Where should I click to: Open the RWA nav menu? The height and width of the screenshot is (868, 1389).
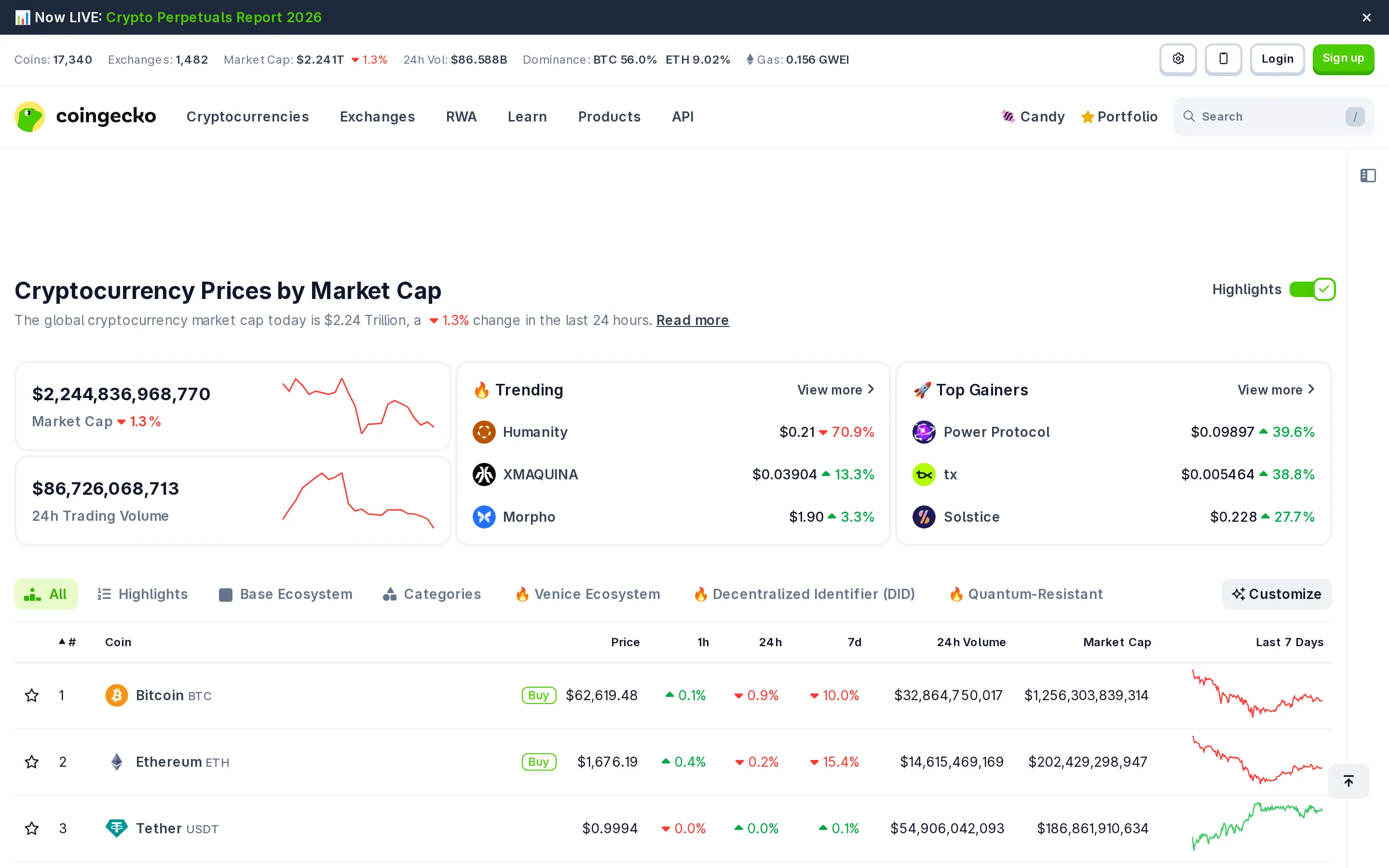click(x=462, y=117)
